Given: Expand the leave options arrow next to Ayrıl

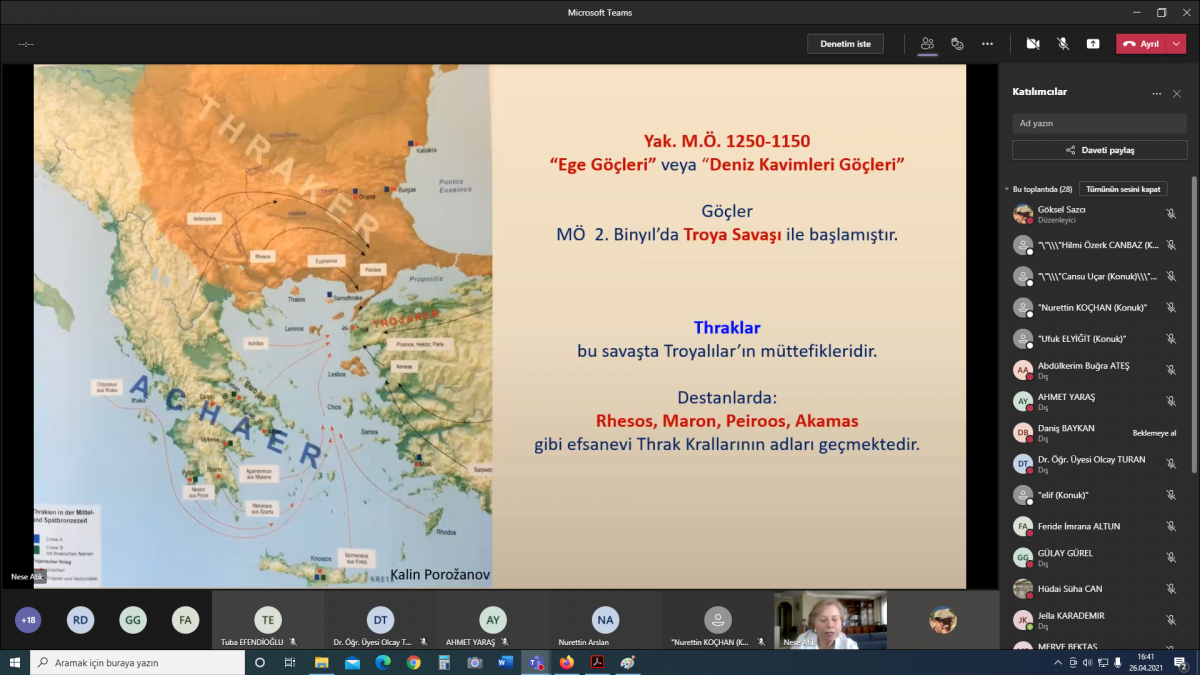Looking at the screenshot, I should click(1176, 44).
